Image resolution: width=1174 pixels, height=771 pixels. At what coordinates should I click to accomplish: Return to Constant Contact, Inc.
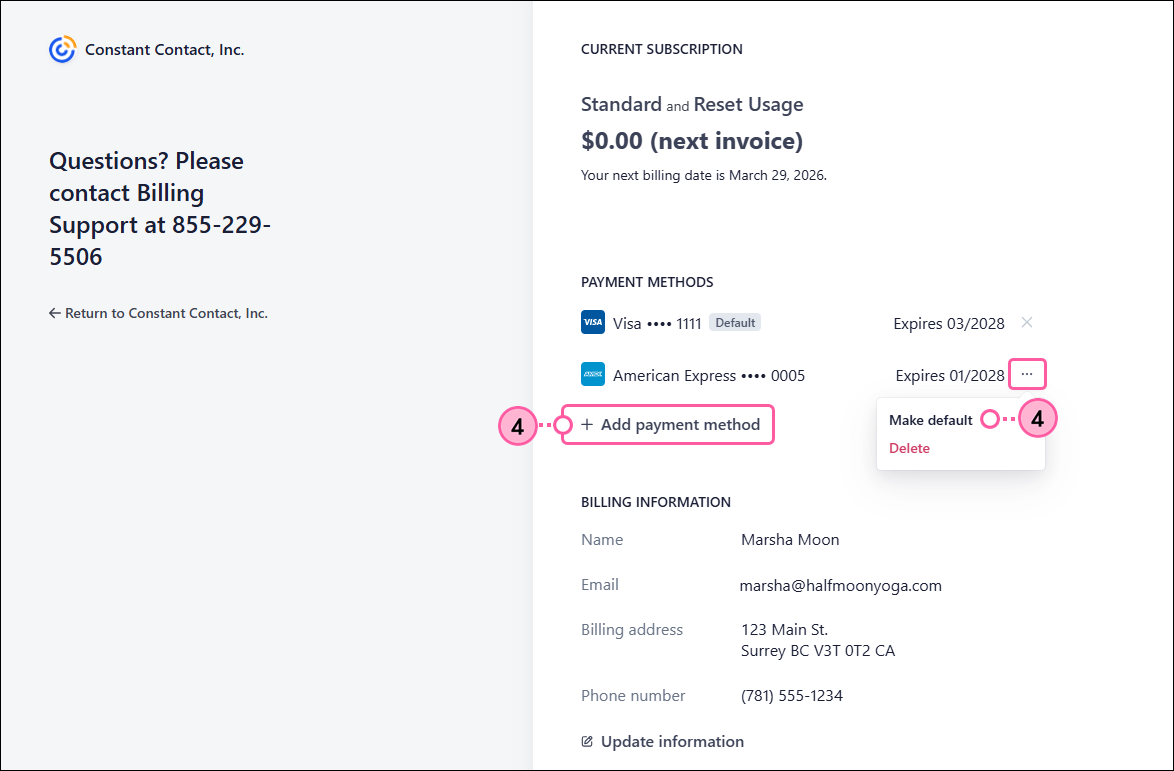[x=166, y=312]
